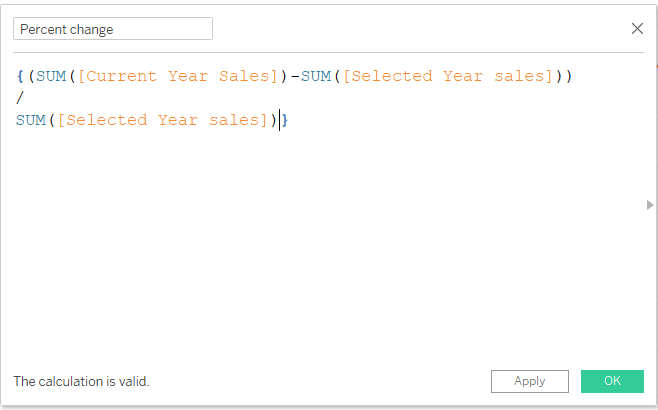Click the opening curly brace of the formula
The height and width of the screenshot is (410, 658).
click(x=20, y=76)
